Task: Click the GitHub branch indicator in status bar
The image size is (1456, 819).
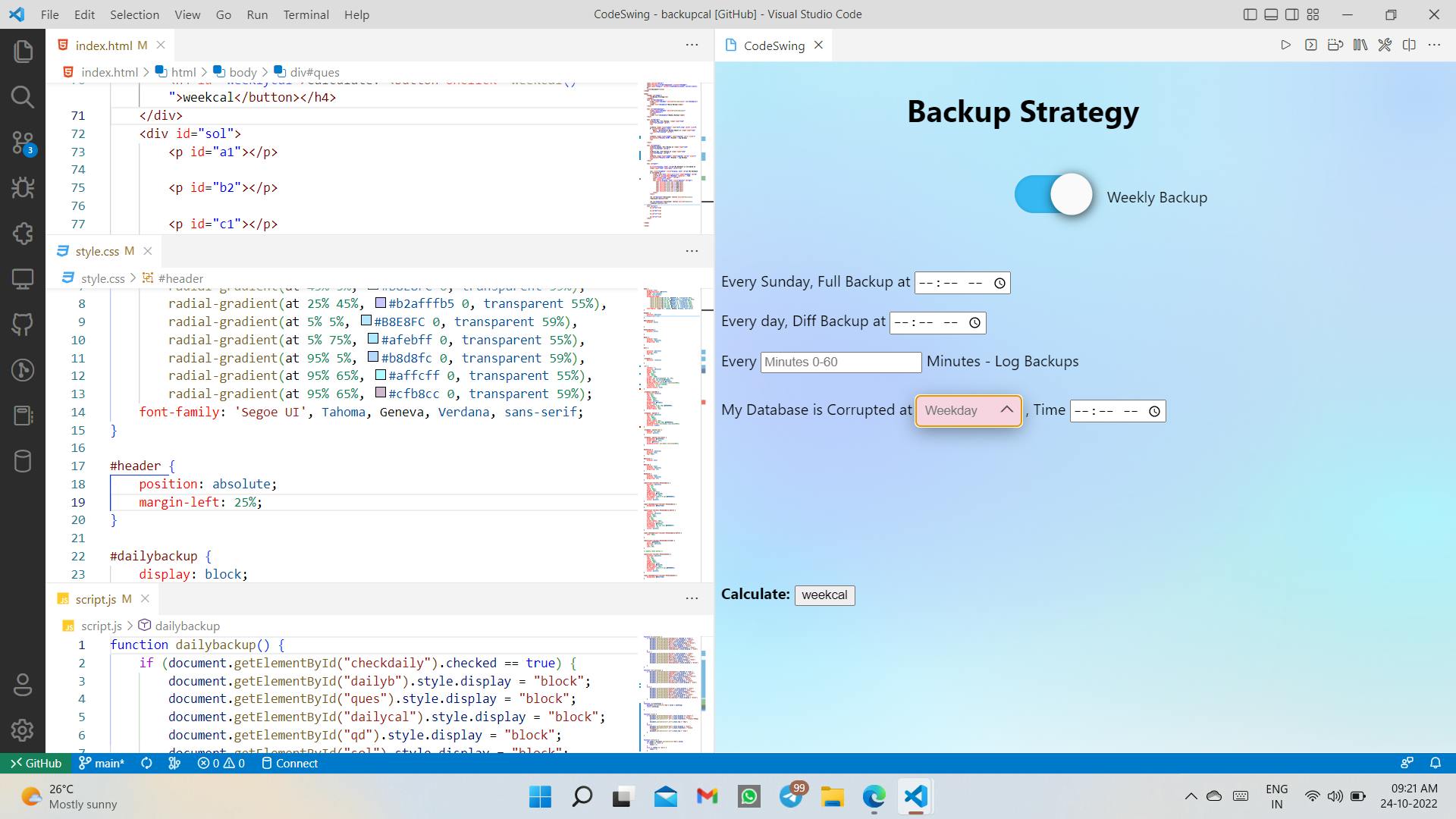Action: (x=101, y=763)
